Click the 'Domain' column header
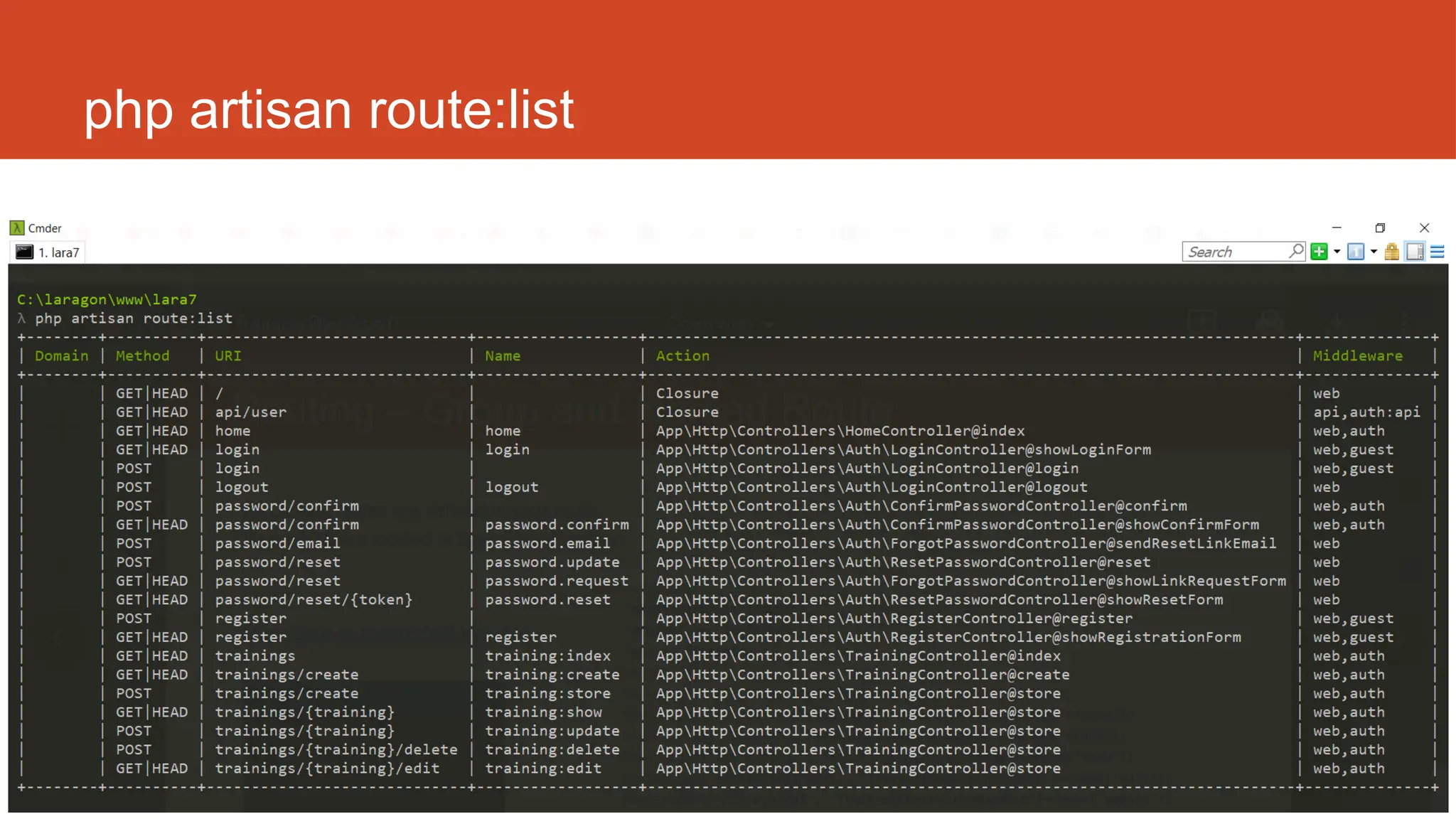Screen dimensions: 1456x819 tap(62, 355)
